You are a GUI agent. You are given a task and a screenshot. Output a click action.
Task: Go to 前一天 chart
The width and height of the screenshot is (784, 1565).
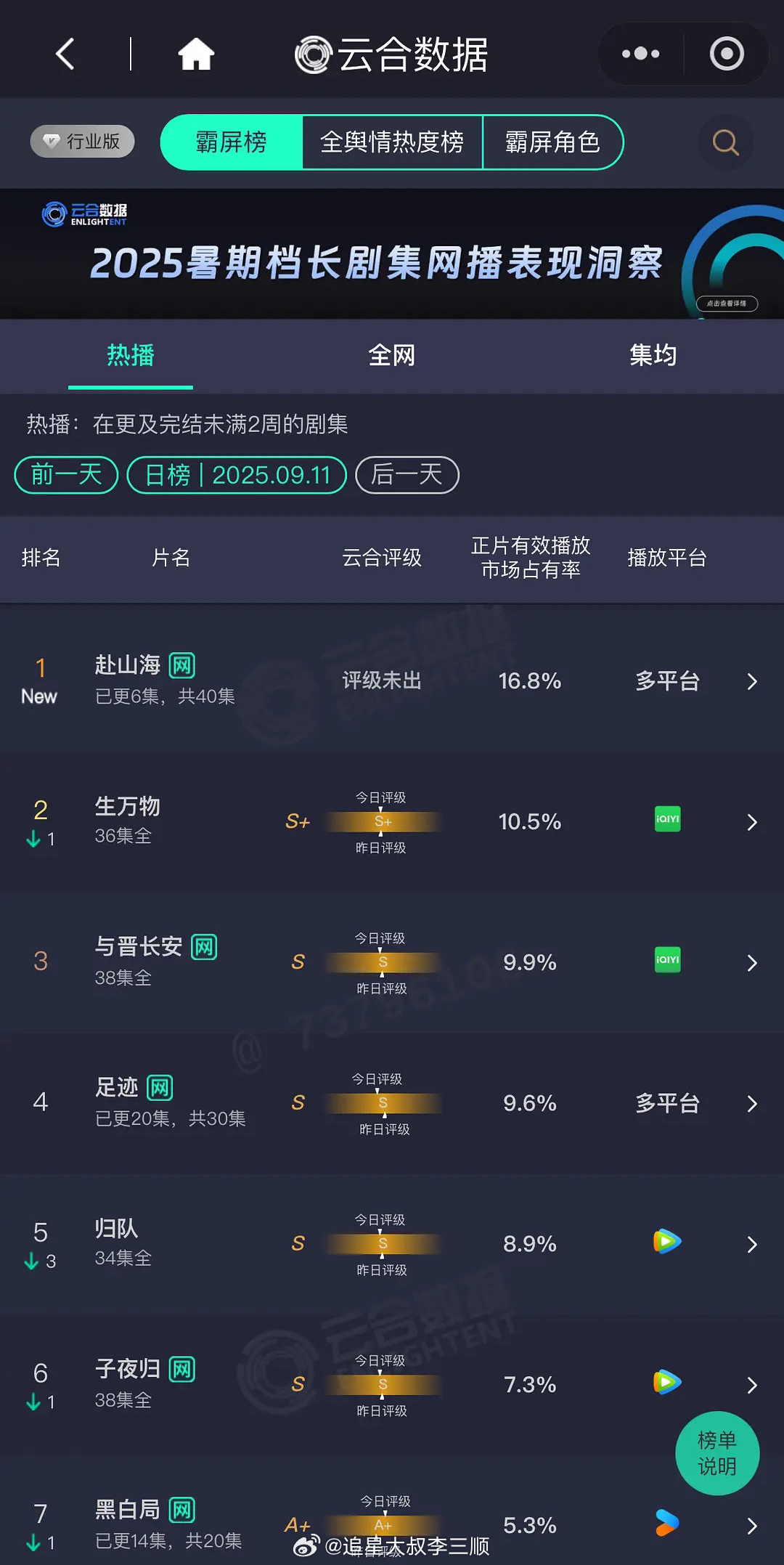pos(66,475)
